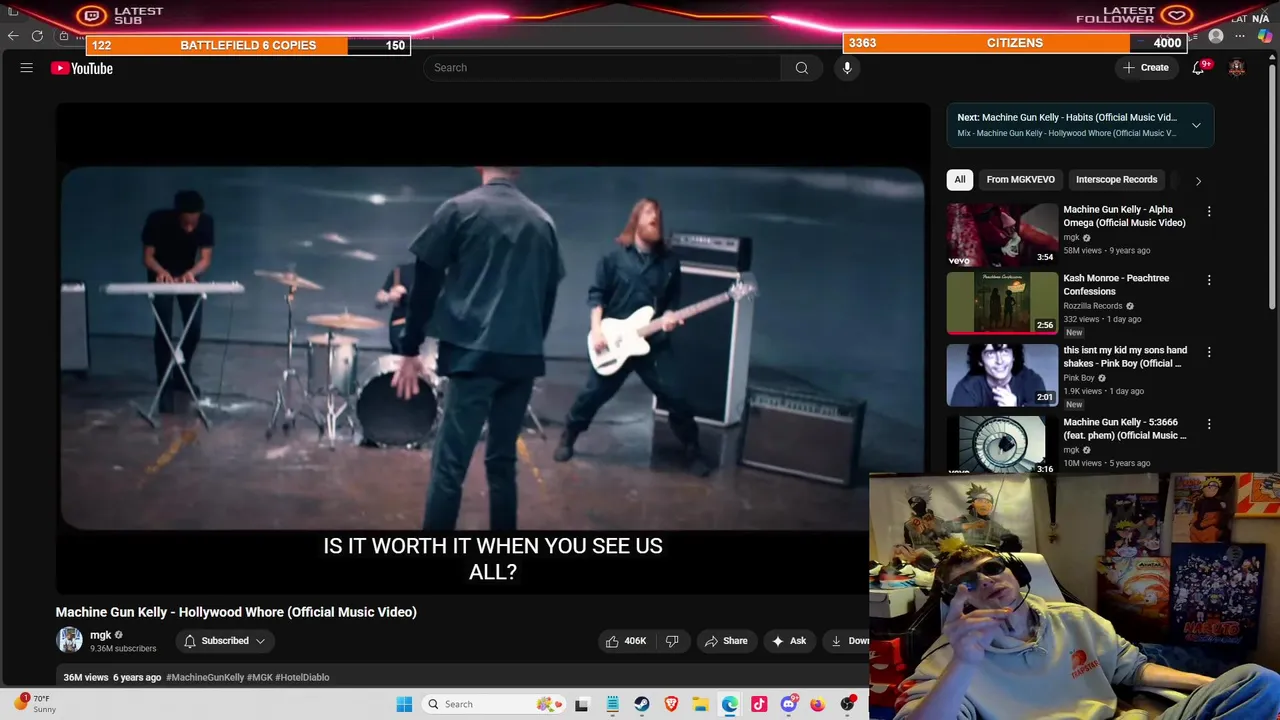
Task: Launch Steam from the taskbar
Action: pos(642,704)
